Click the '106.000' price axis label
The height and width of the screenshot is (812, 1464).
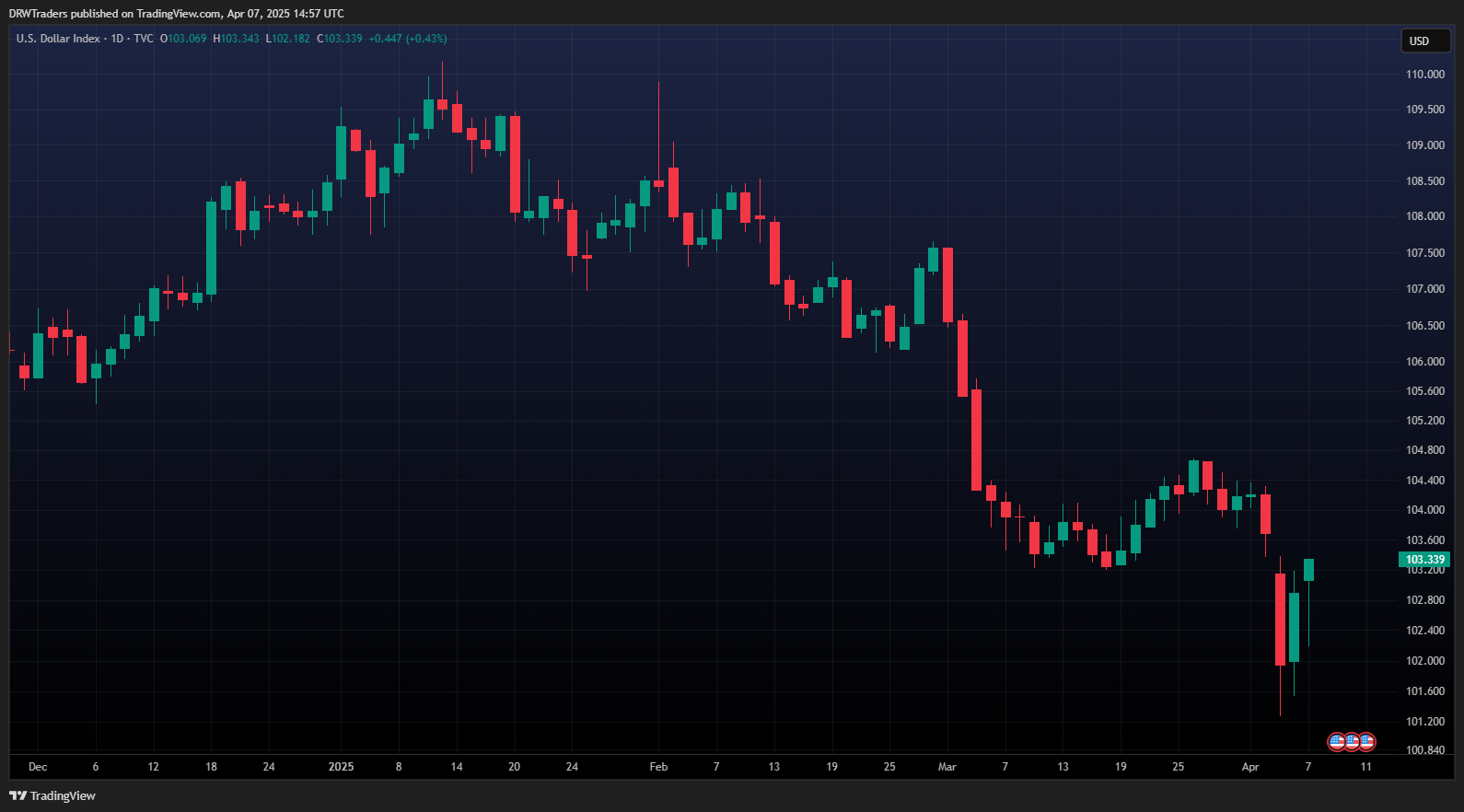(1424, 362)
